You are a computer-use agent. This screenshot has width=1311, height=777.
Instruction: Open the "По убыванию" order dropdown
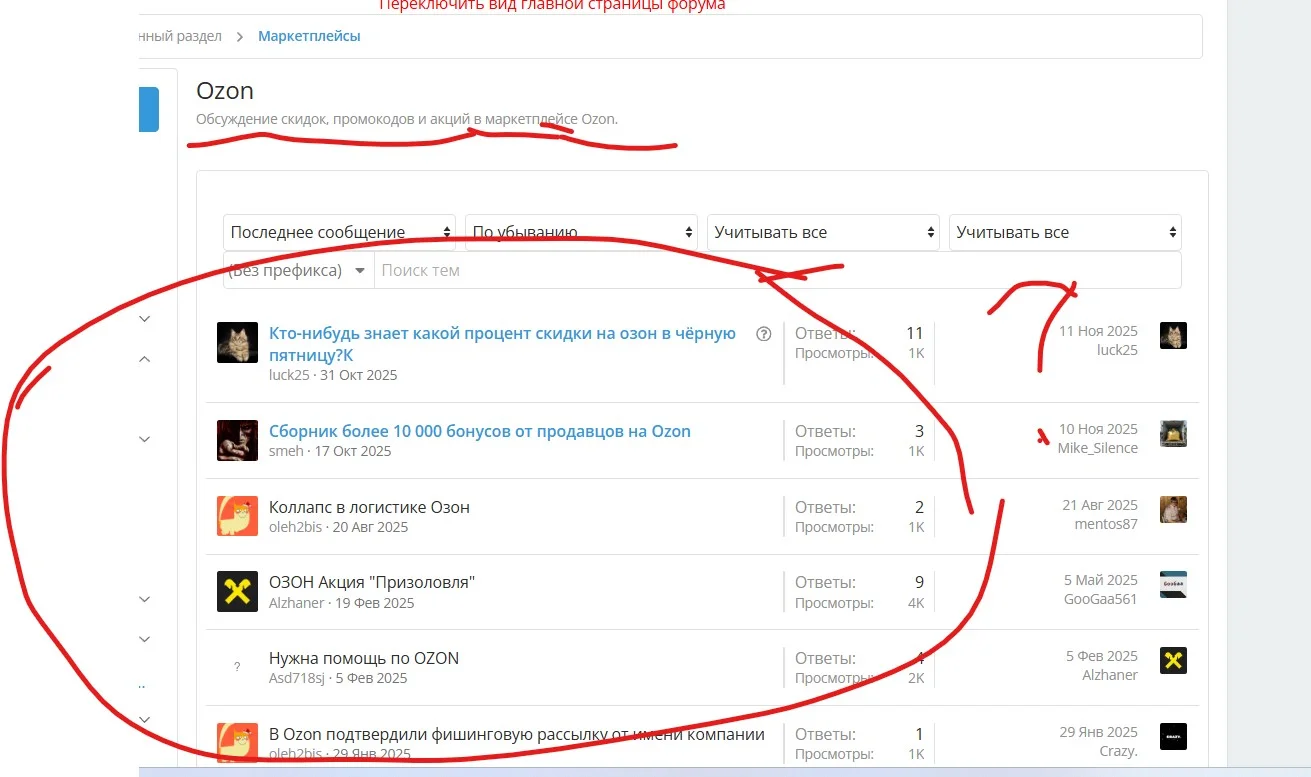tap(581, 232)
